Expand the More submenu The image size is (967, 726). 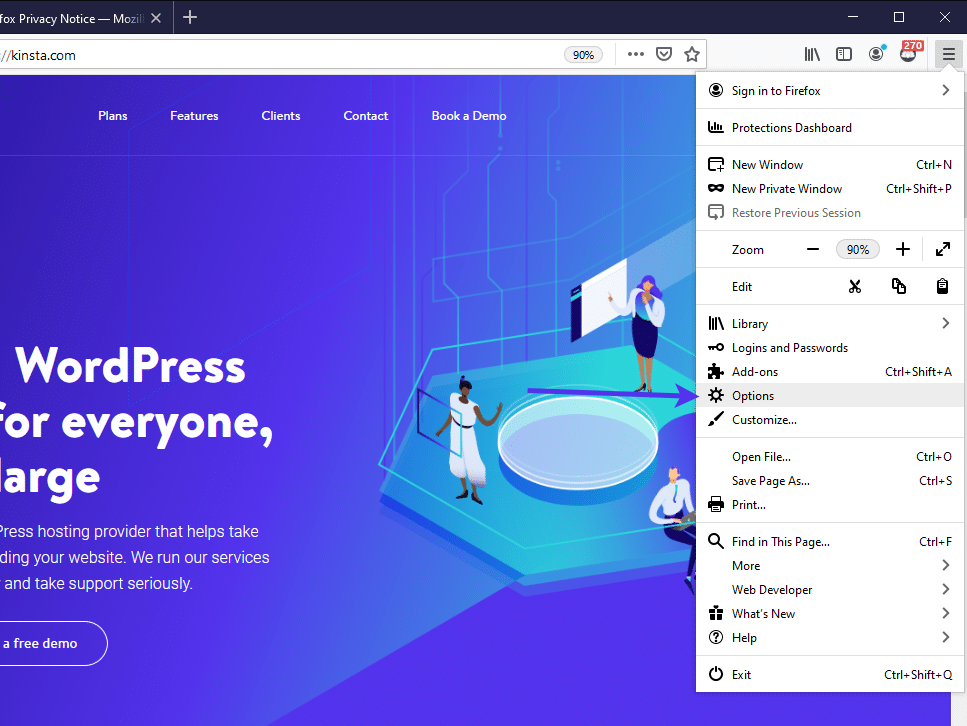tap(944, 565)
